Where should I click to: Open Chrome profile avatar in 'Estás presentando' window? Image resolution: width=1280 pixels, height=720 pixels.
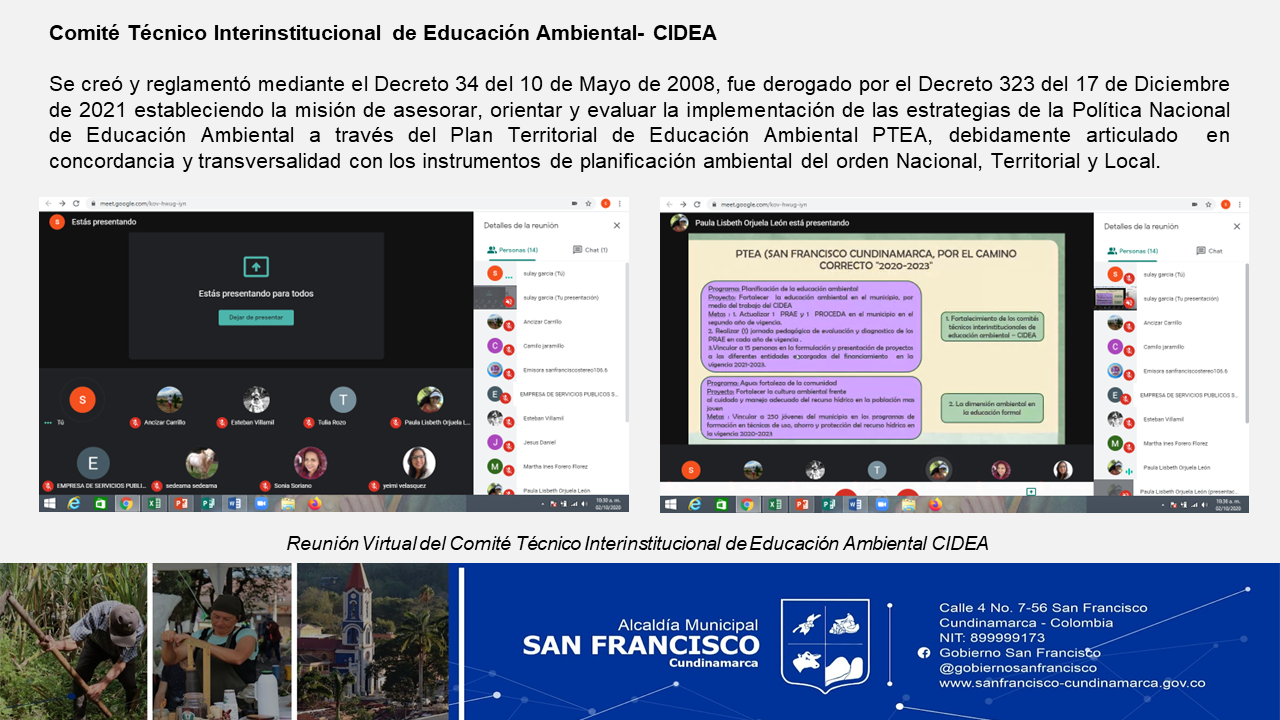click(x=605, y=203)
